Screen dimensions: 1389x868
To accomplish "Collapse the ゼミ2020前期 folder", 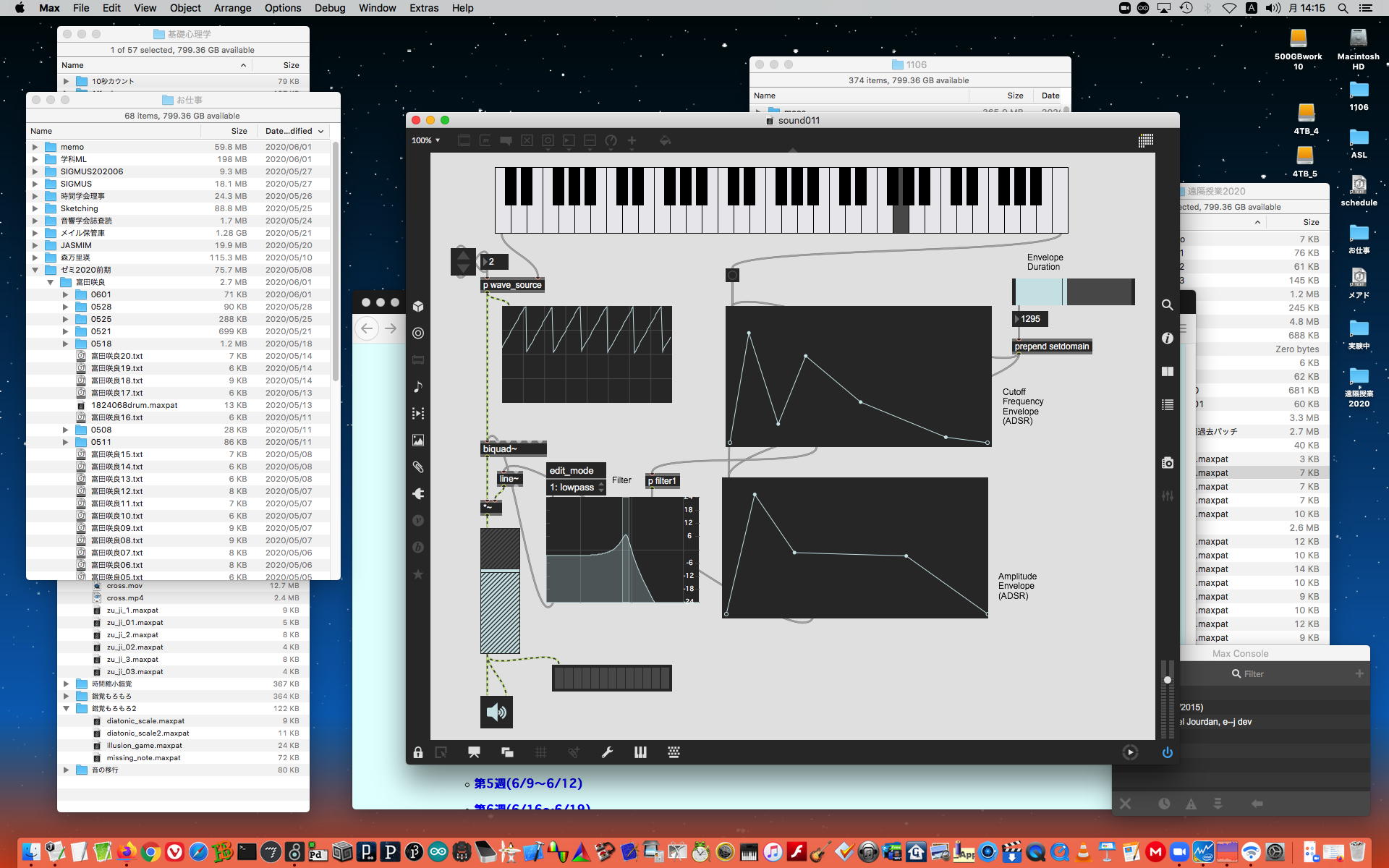I will 35,270.
